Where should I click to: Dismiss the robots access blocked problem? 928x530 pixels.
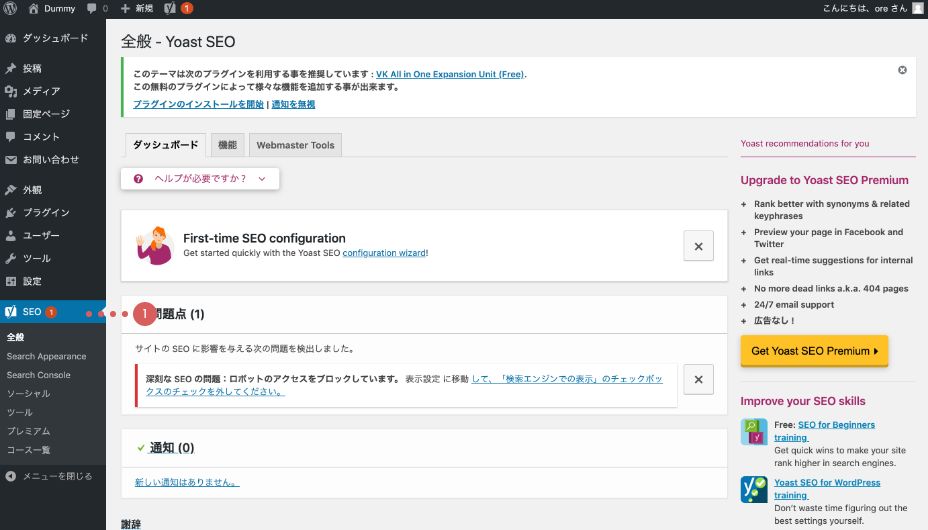click(698, 379)
